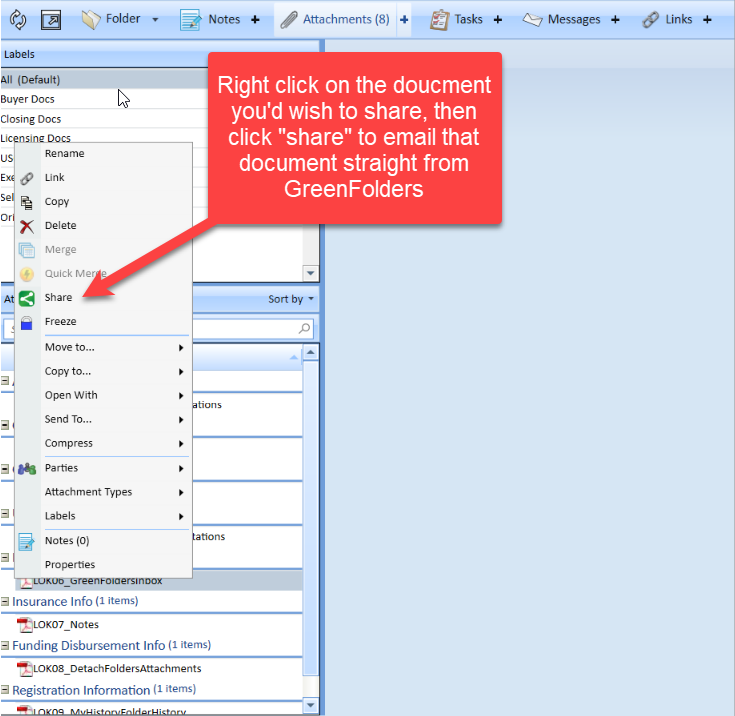The height and width of the screenshot is (716, 735).
Task: Select the LOK07_Notes attachment
Action: (x=66, y=624)
